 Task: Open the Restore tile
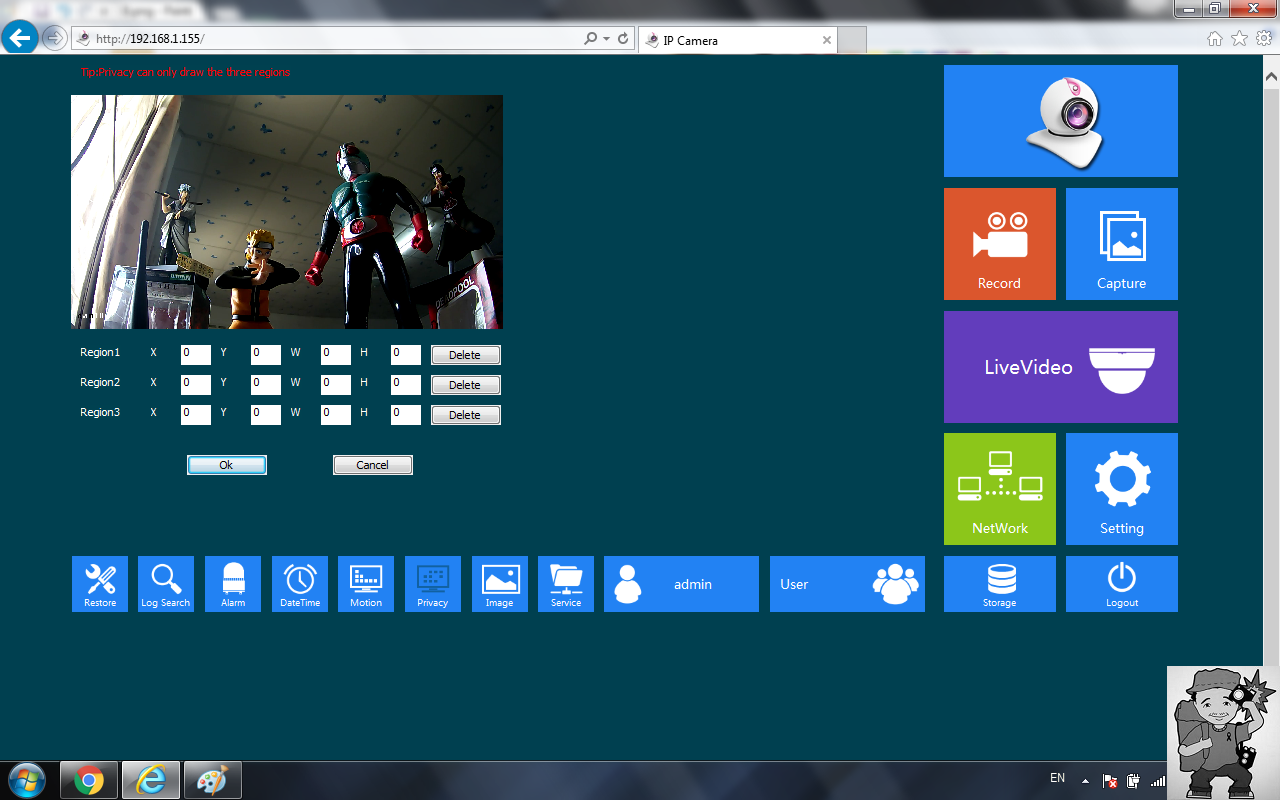100,584
